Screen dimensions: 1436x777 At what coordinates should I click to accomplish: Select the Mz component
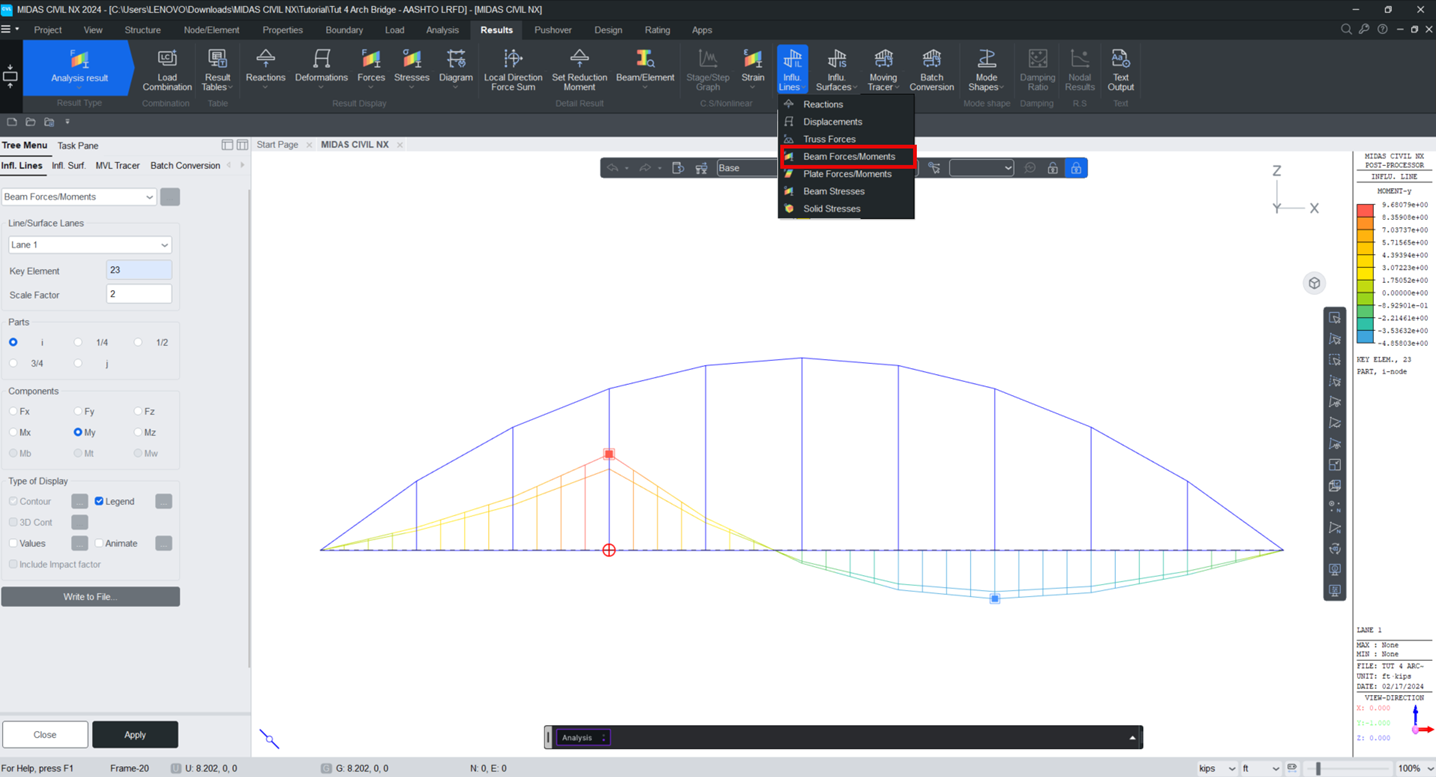click(138, 432)
